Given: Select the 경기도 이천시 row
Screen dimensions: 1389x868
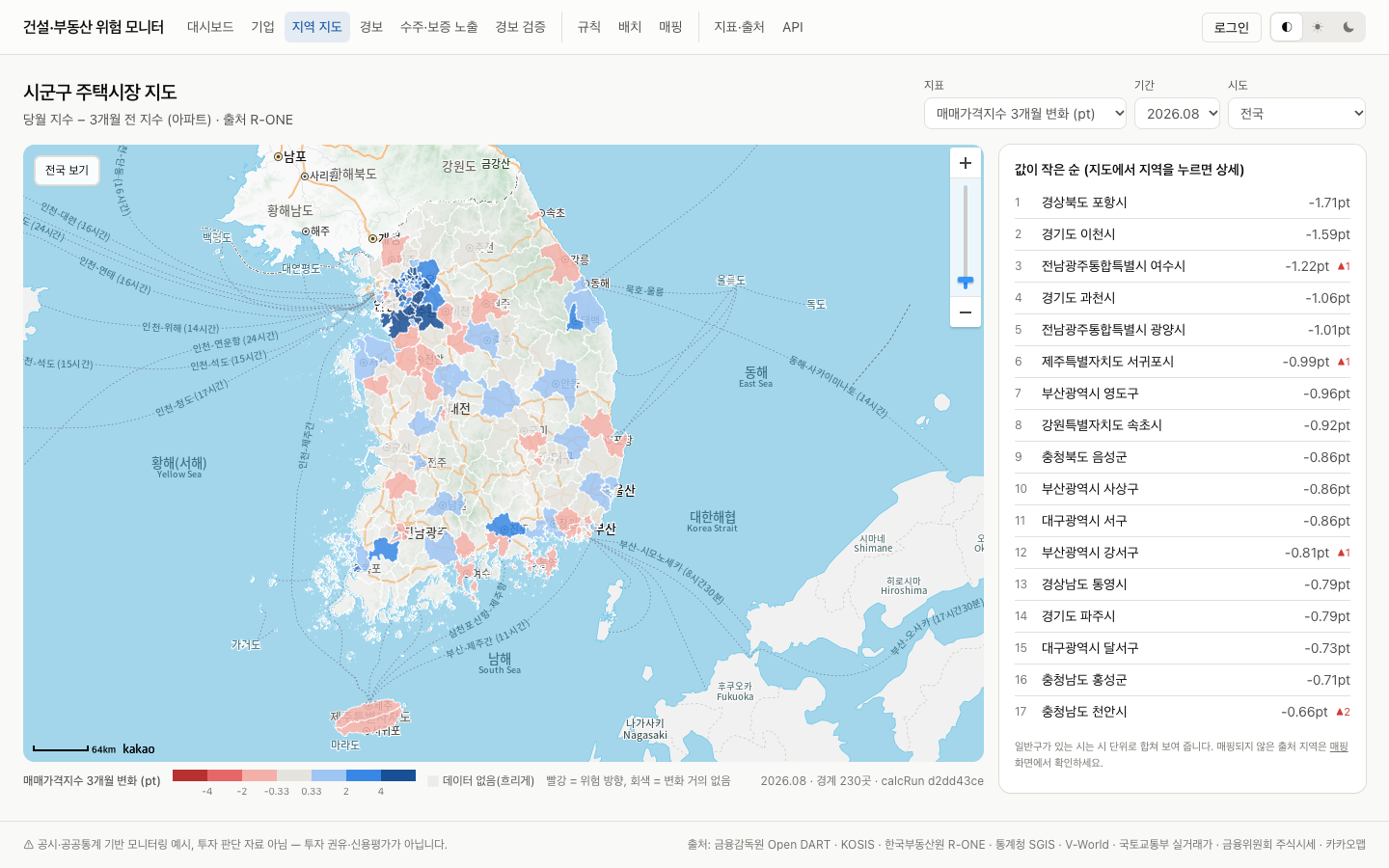Looking at the screenshot, I should pyautogui.click(x=1183, y=234).
